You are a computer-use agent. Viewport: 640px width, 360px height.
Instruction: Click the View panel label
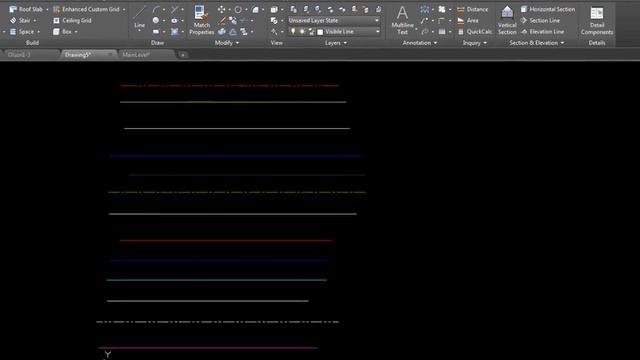[x=276, y=43]
